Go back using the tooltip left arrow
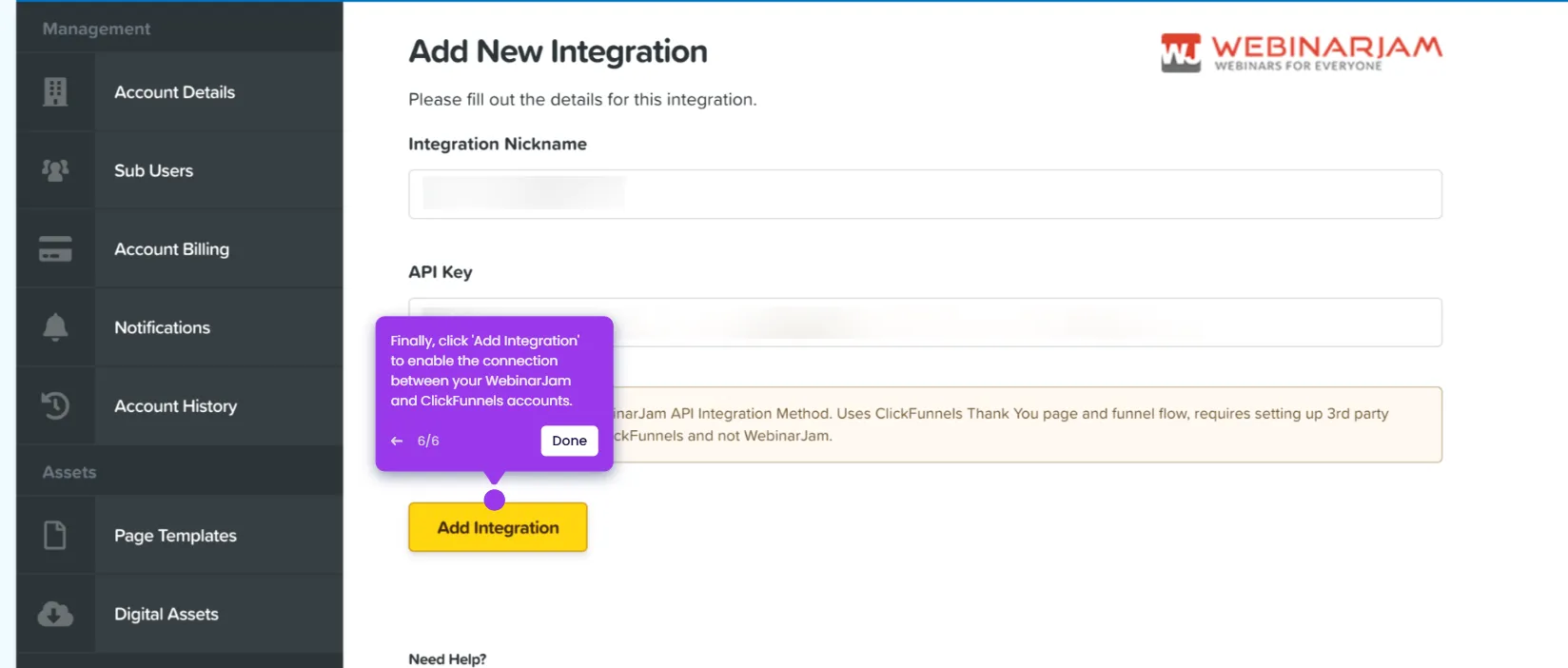This screenshot has width=1568, height=668. [x=397, y=441]
